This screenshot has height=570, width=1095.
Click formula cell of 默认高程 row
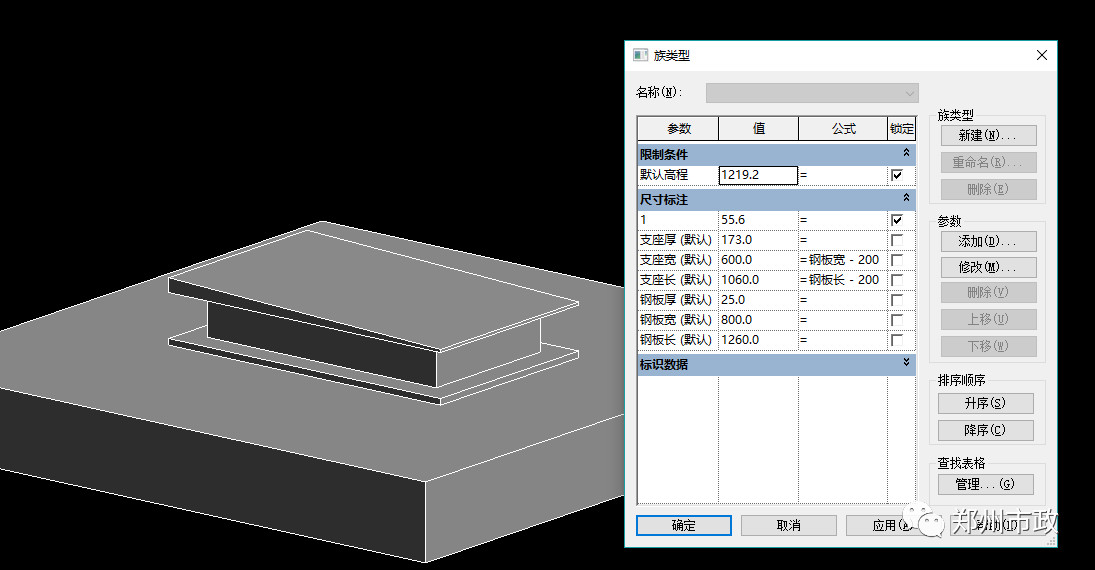(x=843, y=175)
